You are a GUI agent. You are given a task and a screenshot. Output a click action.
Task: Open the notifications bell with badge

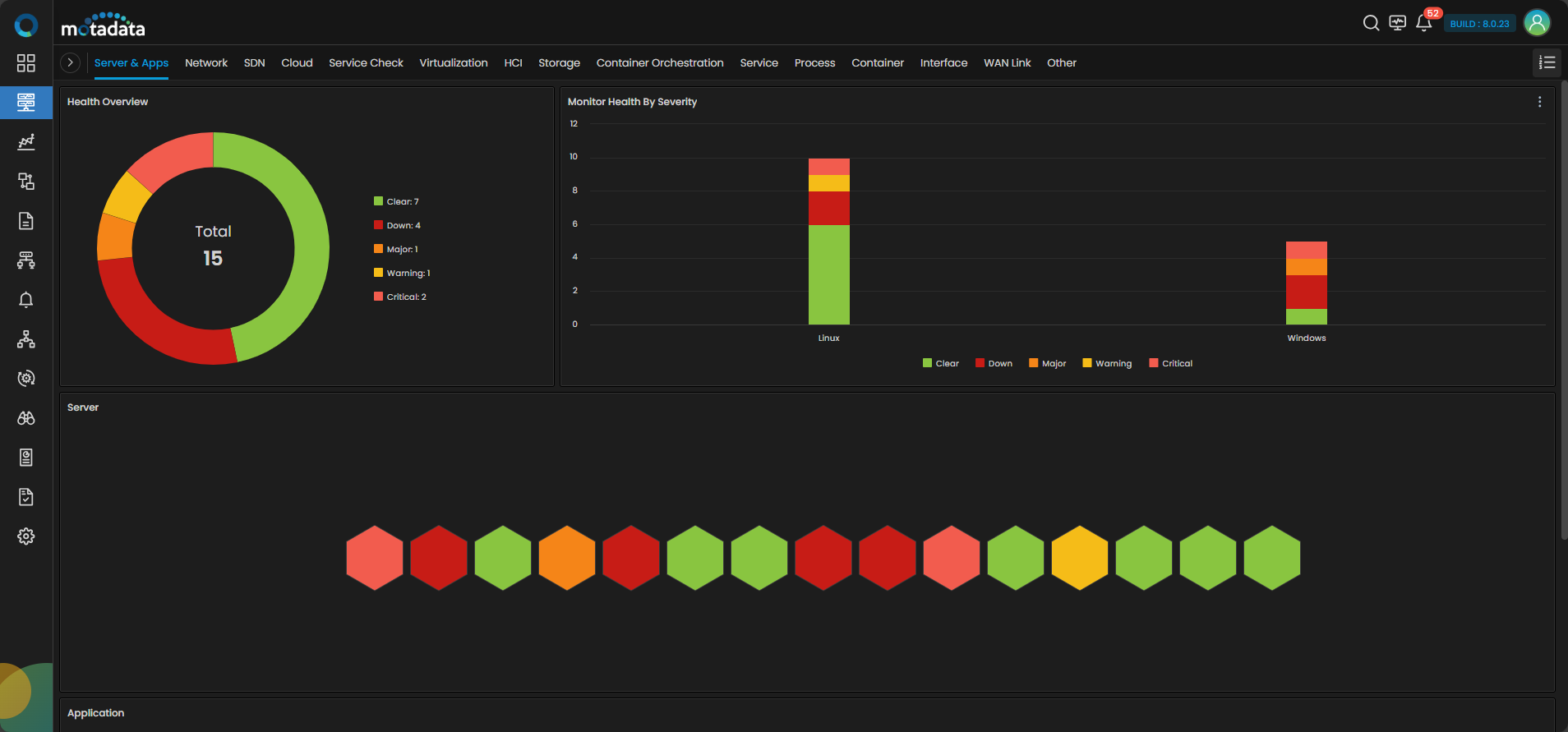click(1425, 22)
